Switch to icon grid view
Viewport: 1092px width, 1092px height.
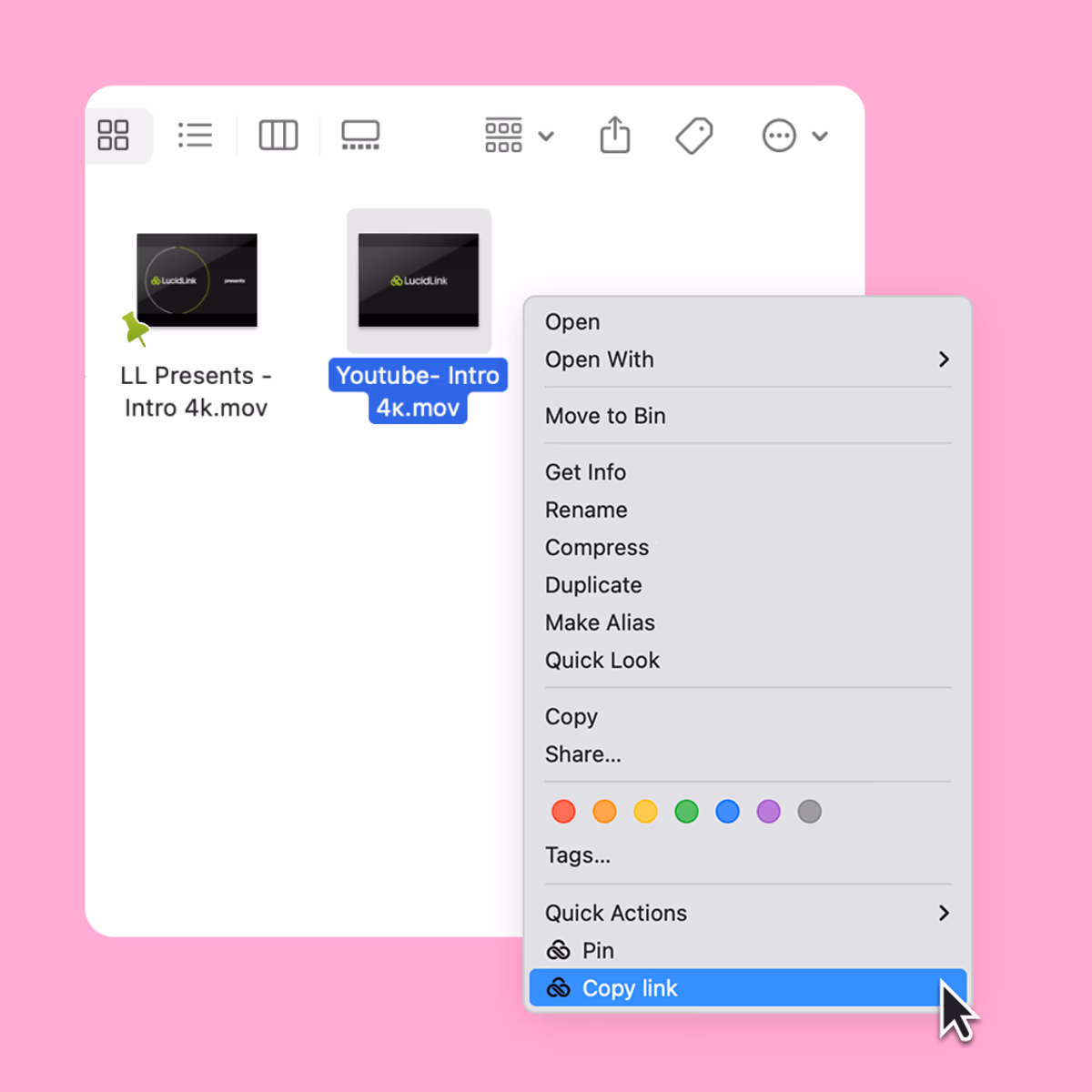[114, 136]
